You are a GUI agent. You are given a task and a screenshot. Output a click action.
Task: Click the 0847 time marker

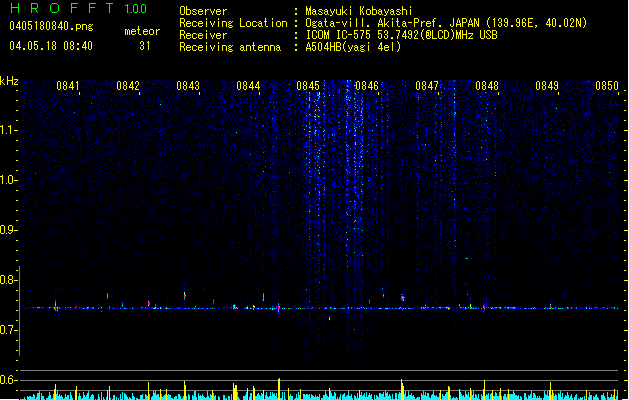(x=427, y=86)
